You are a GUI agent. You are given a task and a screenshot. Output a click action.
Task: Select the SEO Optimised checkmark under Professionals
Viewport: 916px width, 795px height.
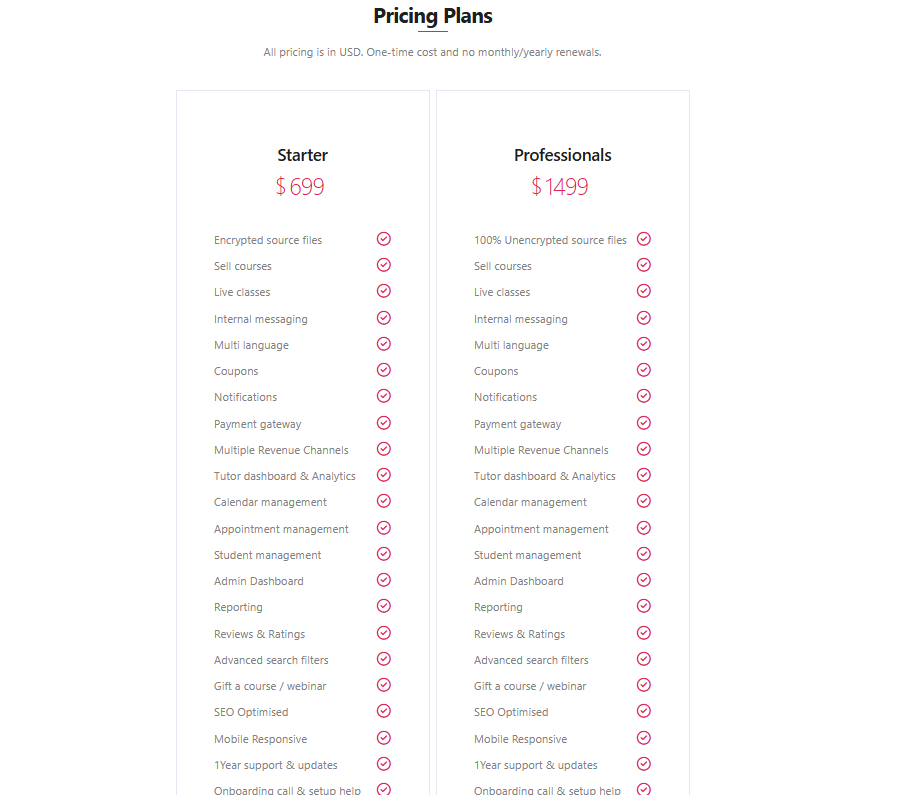[x=643, y=711]
